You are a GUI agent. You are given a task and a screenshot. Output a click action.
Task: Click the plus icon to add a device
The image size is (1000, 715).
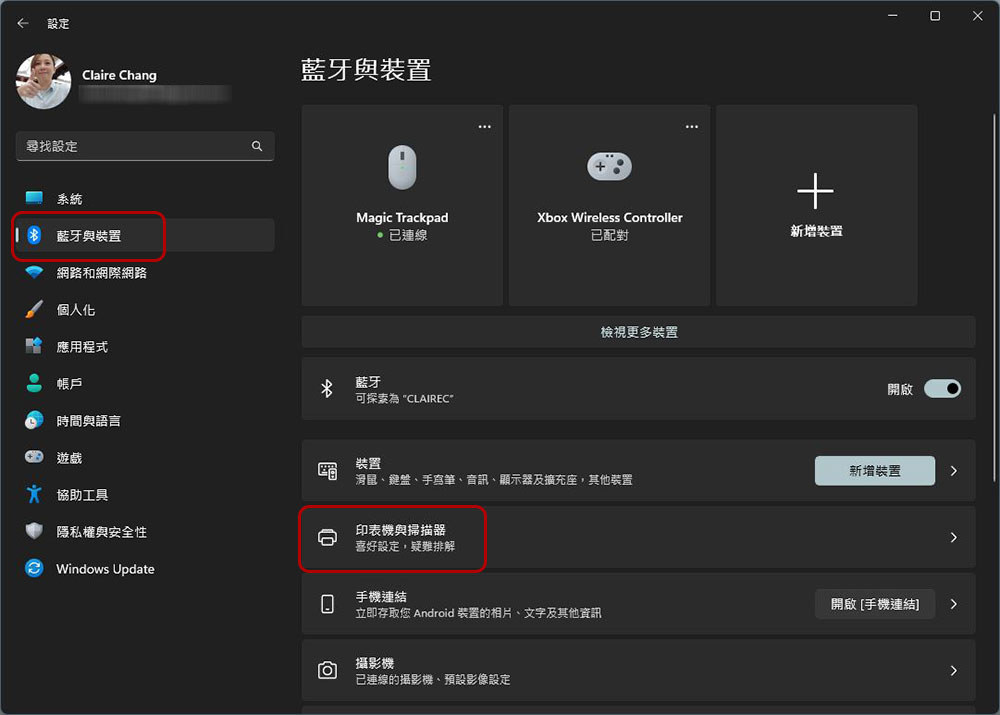(815, 191)
